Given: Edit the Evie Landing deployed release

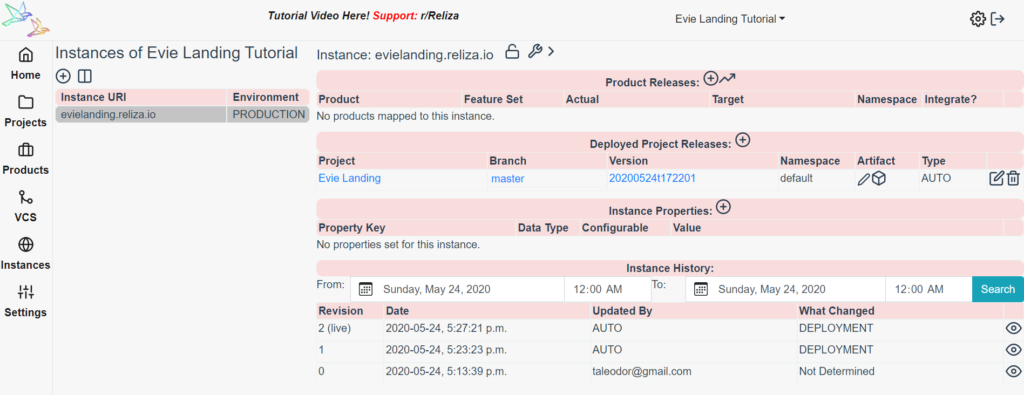Looking at the screenshot, I should click(x=997, y=178).
